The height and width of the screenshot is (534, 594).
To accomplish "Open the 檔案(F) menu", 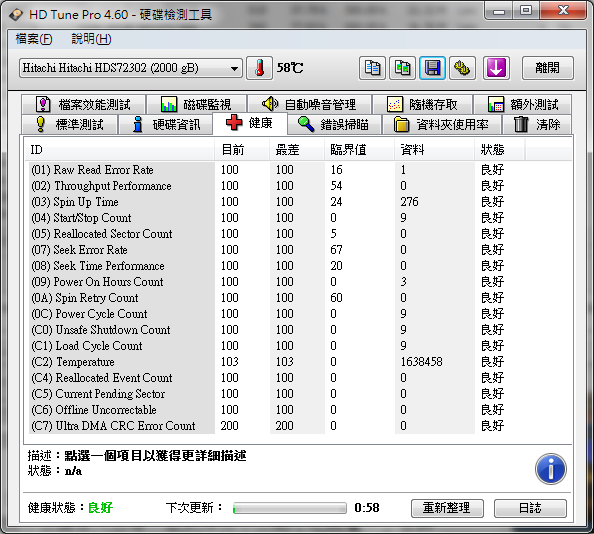I will pyautogui.click(x=34, y=39).
